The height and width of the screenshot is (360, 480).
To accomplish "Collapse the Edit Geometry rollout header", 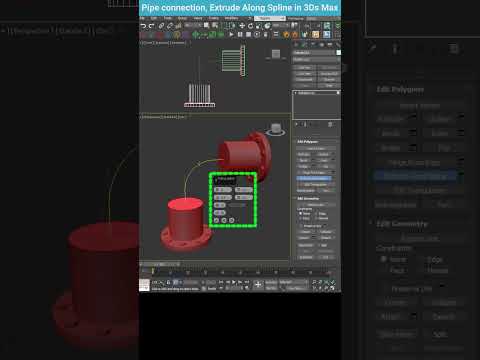I will [x=308, y=198].
